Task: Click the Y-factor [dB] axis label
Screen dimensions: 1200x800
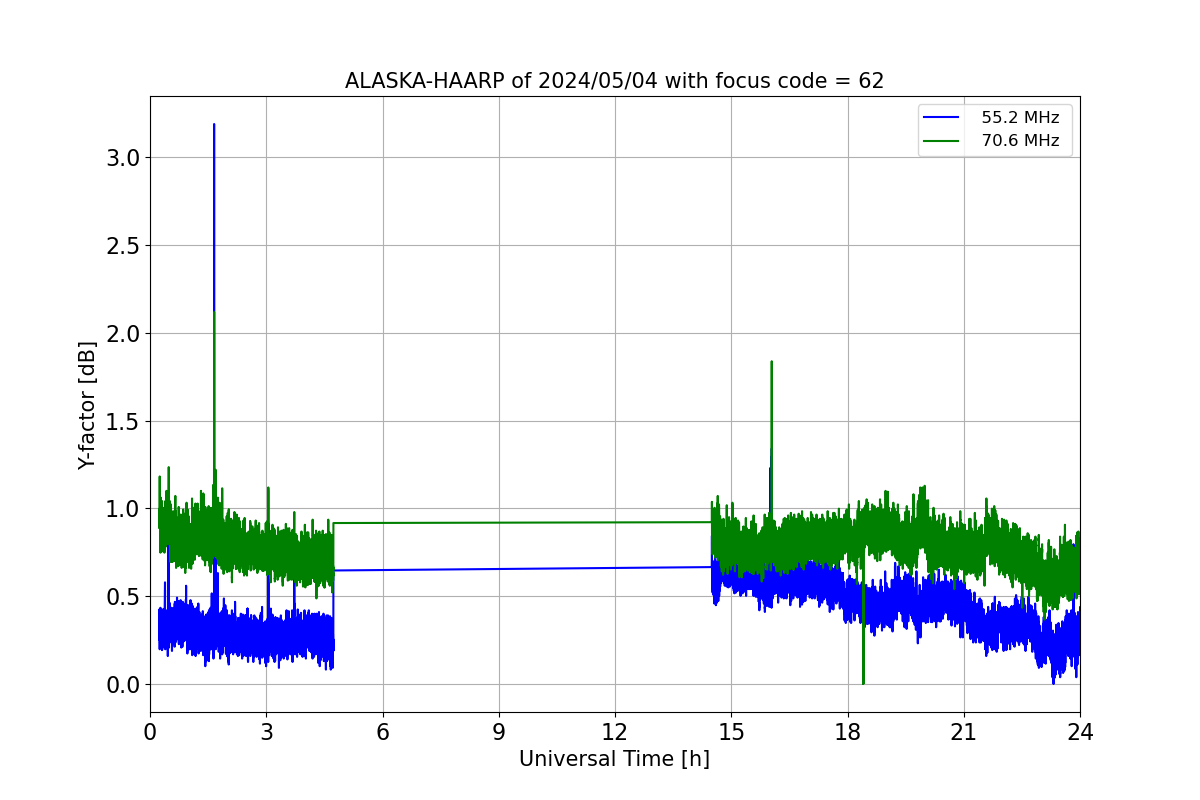Action: pos(88,405)
